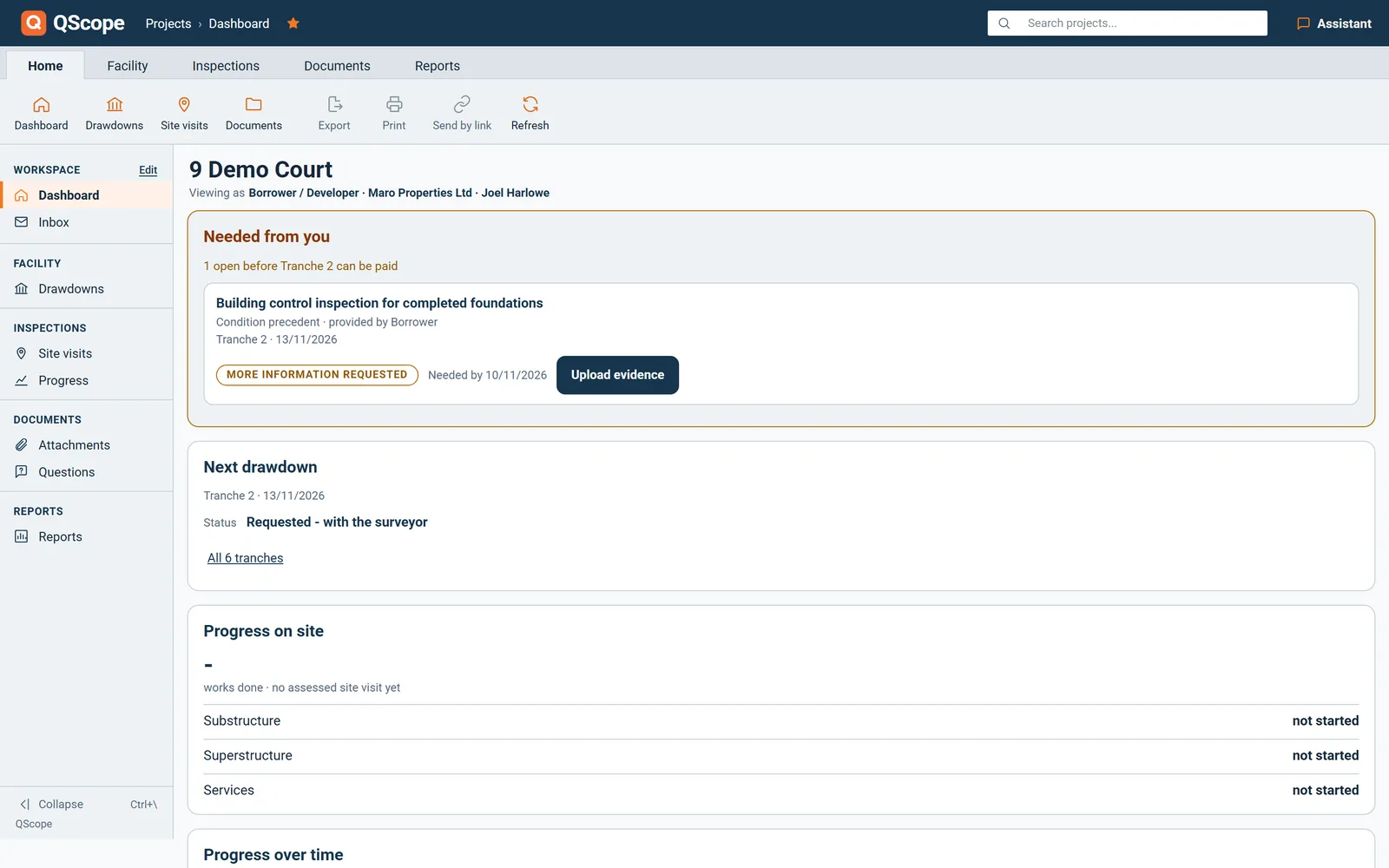Open the All 6 tranches link
1389x868 pixels.
(x=245, y=558)
